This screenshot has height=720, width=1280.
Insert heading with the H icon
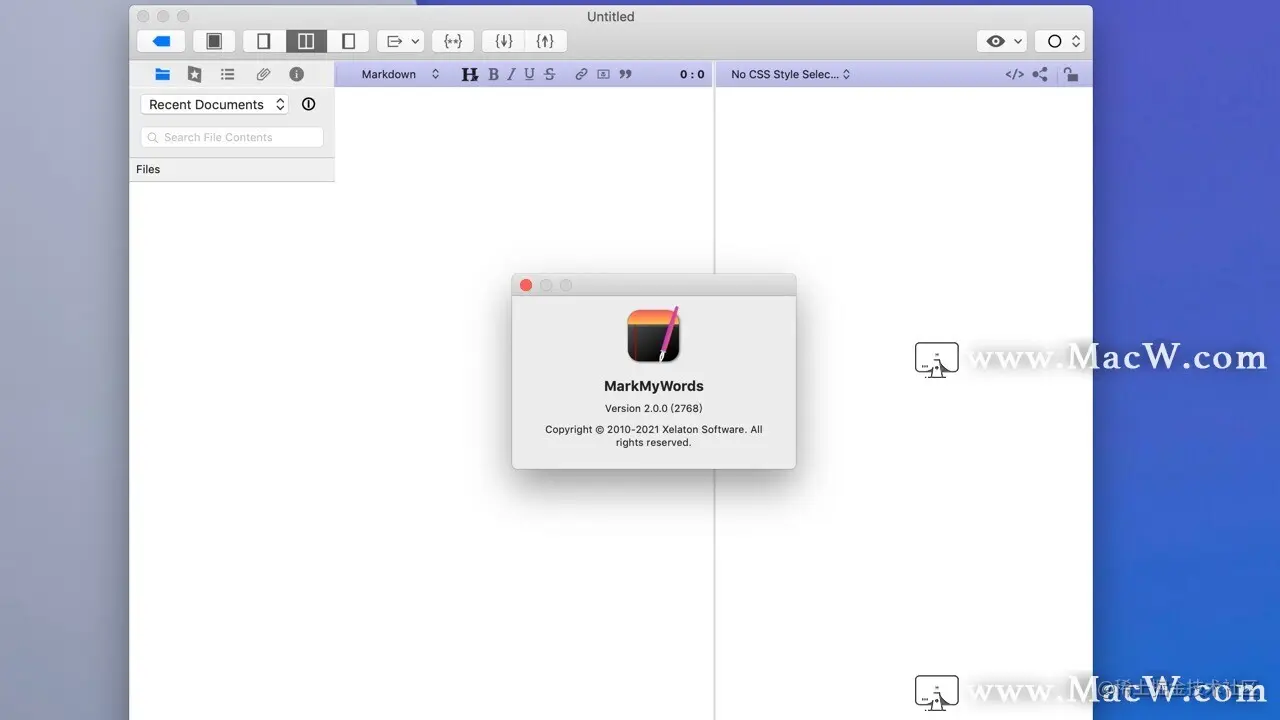point(470,74)
